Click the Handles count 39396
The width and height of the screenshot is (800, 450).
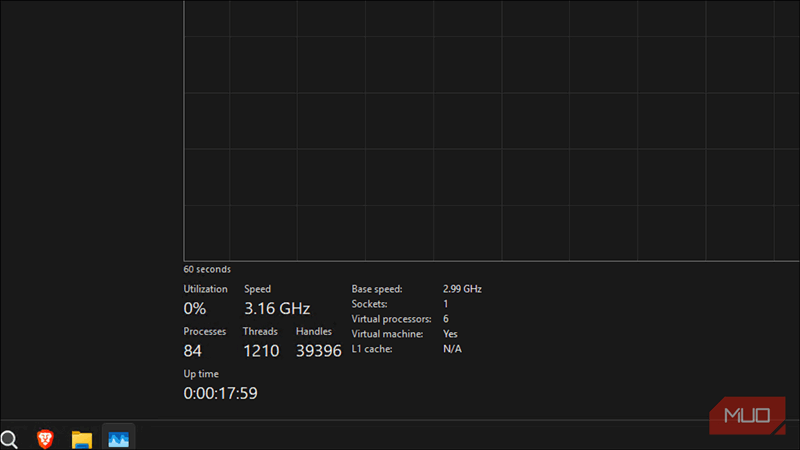point(319,351)
